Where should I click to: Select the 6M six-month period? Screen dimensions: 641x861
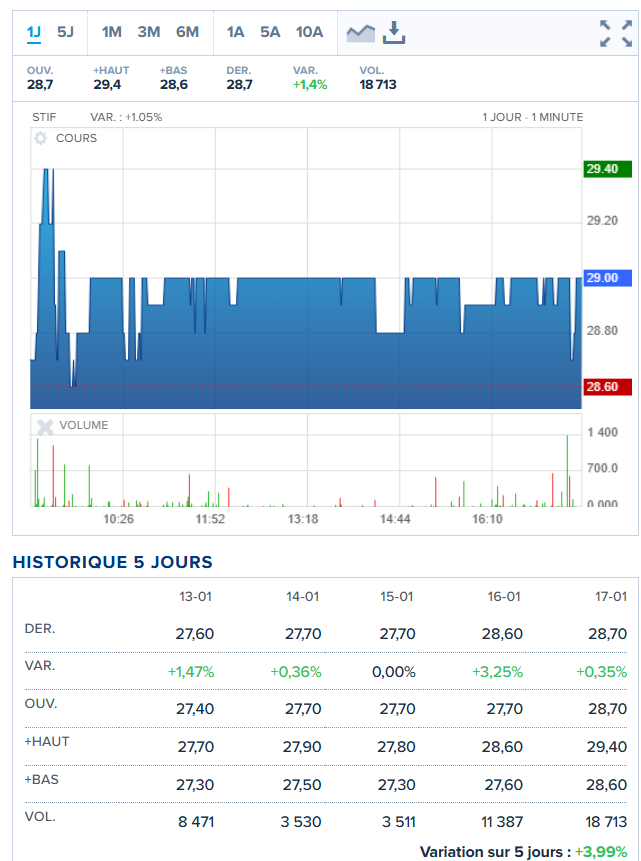tap(187, 32)
